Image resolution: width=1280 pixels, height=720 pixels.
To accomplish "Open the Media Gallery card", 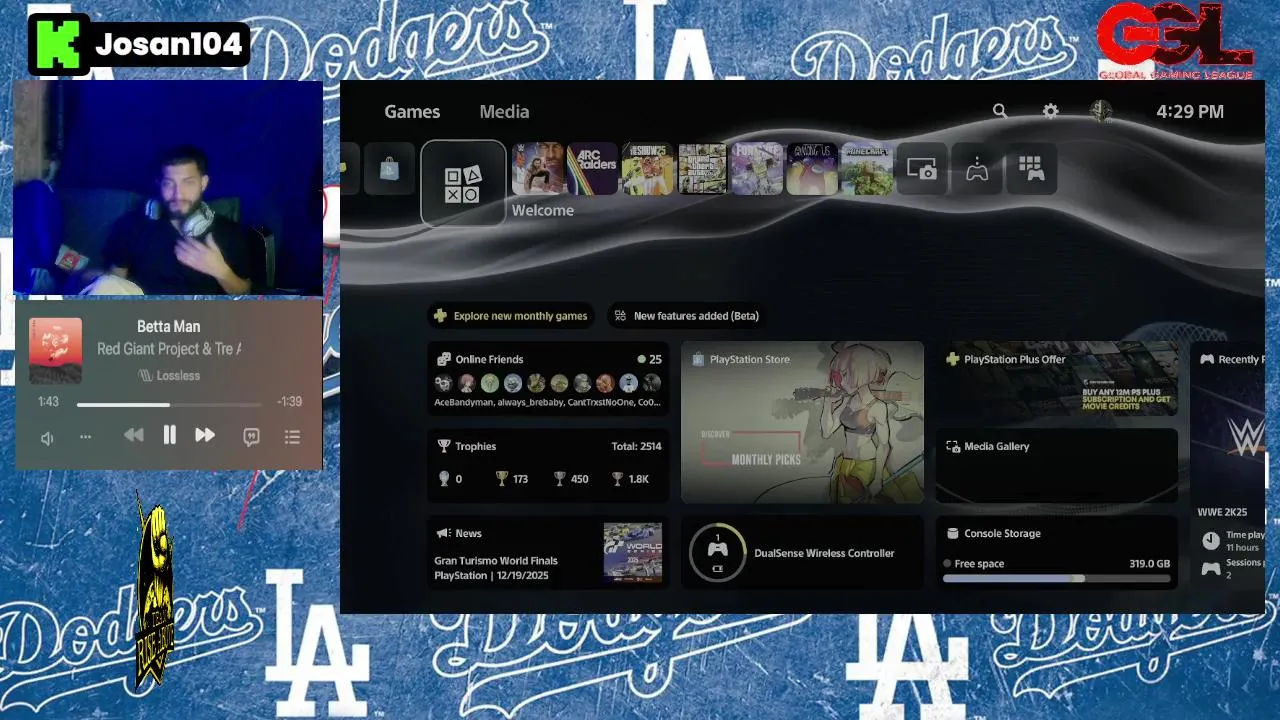I will click(x=1057, y=465).
